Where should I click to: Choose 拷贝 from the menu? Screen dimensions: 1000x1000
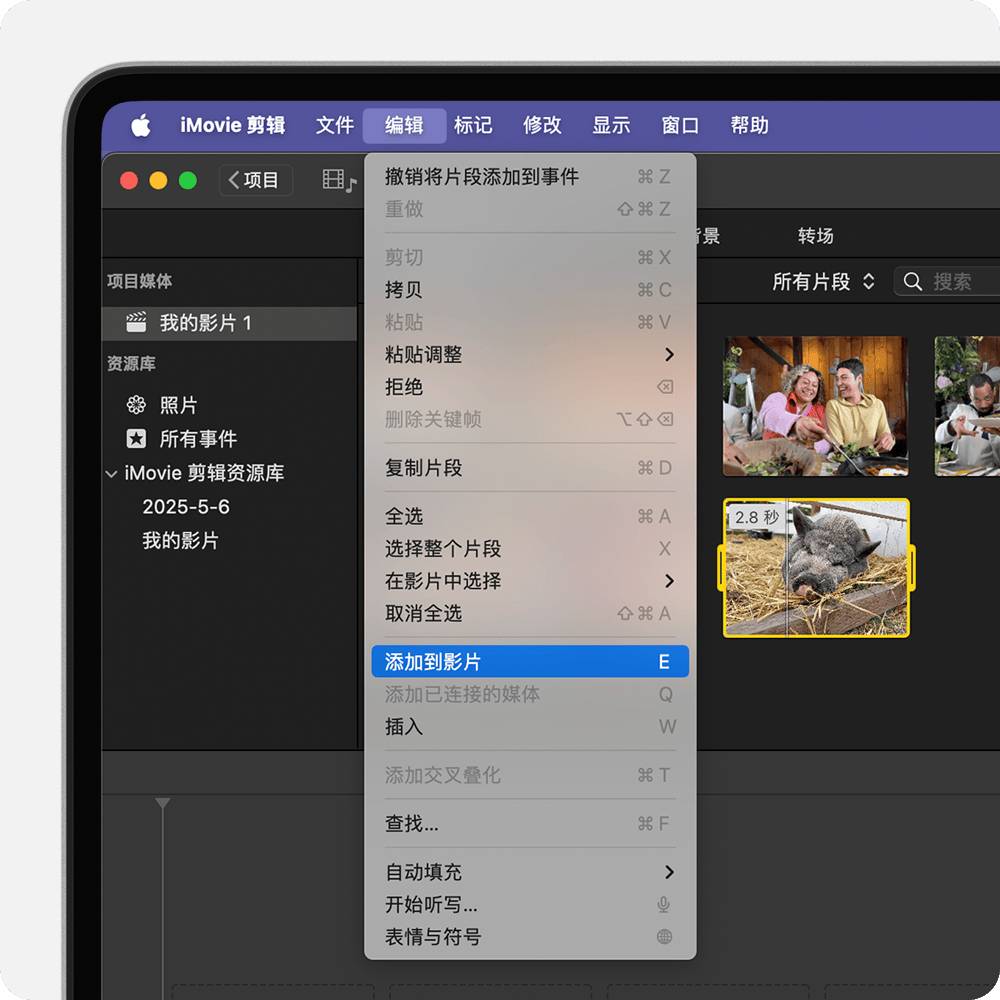[x=529, y=290]
